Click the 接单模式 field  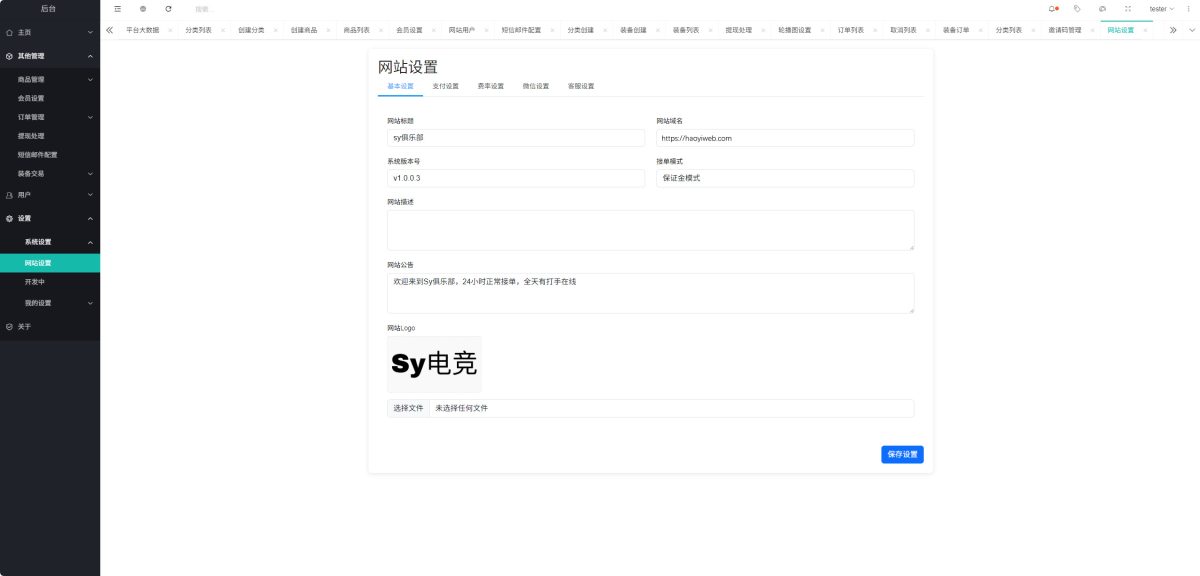pyautogui.click(x=785, y=178)
